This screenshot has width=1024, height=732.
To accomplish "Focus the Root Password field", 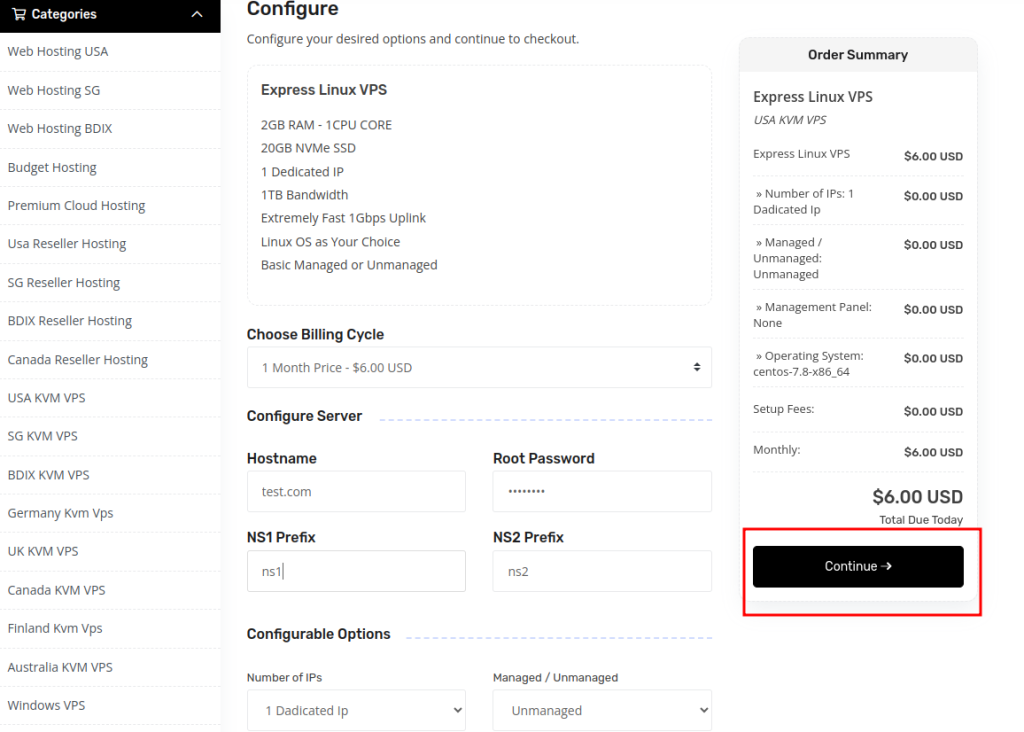I will [x=601, y=492].
